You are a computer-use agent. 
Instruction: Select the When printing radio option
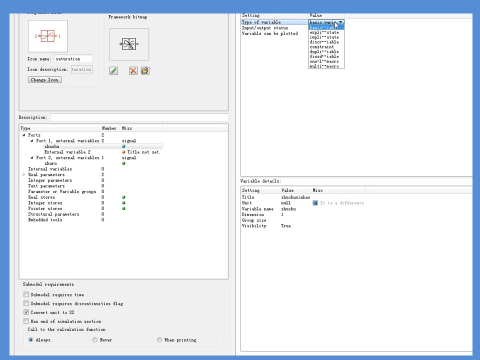tap(159, 340)
